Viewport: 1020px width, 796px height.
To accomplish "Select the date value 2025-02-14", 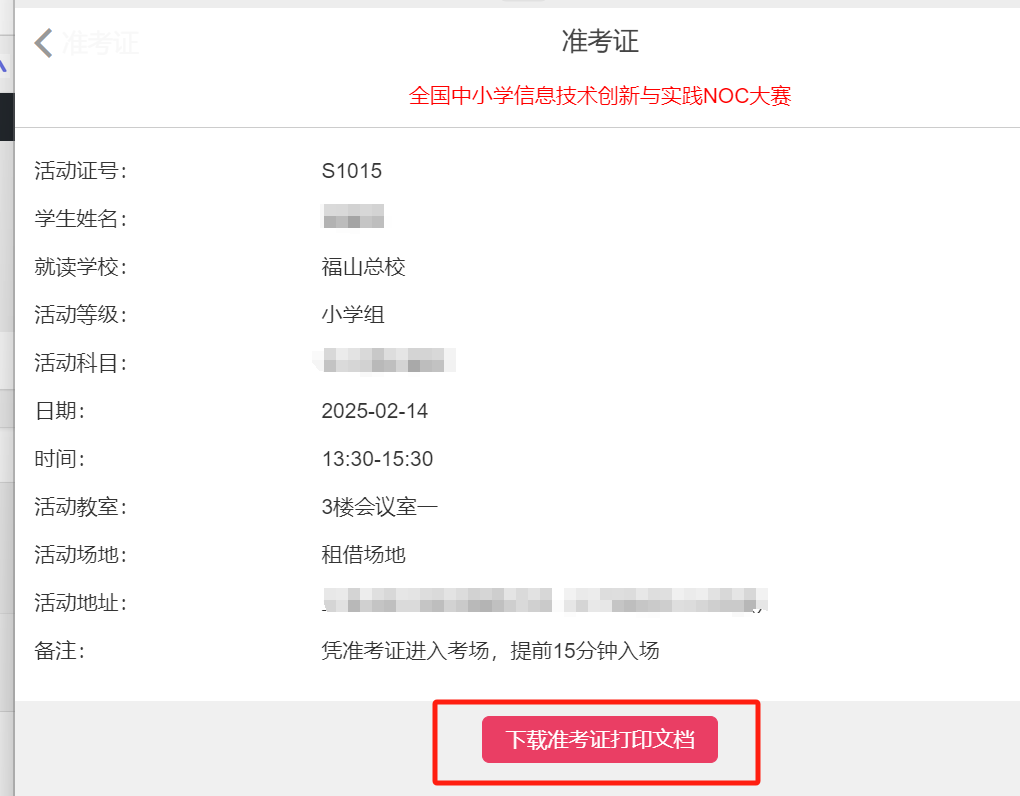I will pos(375,411).
